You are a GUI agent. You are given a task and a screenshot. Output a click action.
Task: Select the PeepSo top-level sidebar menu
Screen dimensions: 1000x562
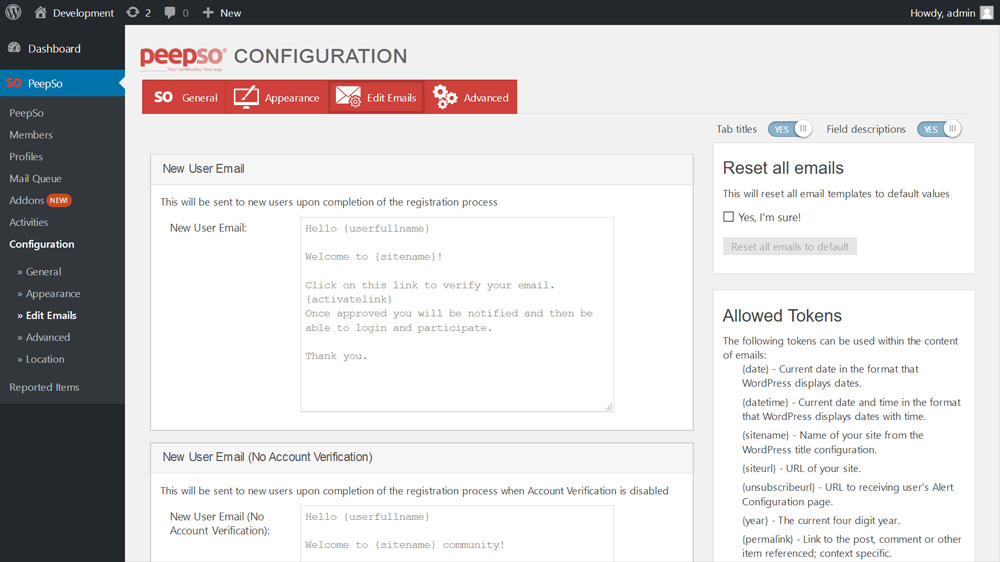[x=62, y=83]
